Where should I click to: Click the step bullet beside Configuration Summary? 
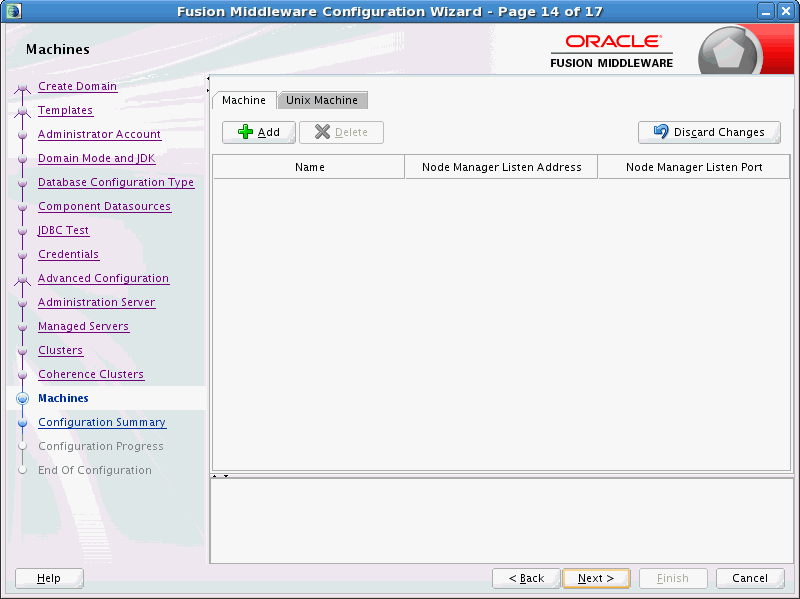pyautogui.click(x=22, y=422)
